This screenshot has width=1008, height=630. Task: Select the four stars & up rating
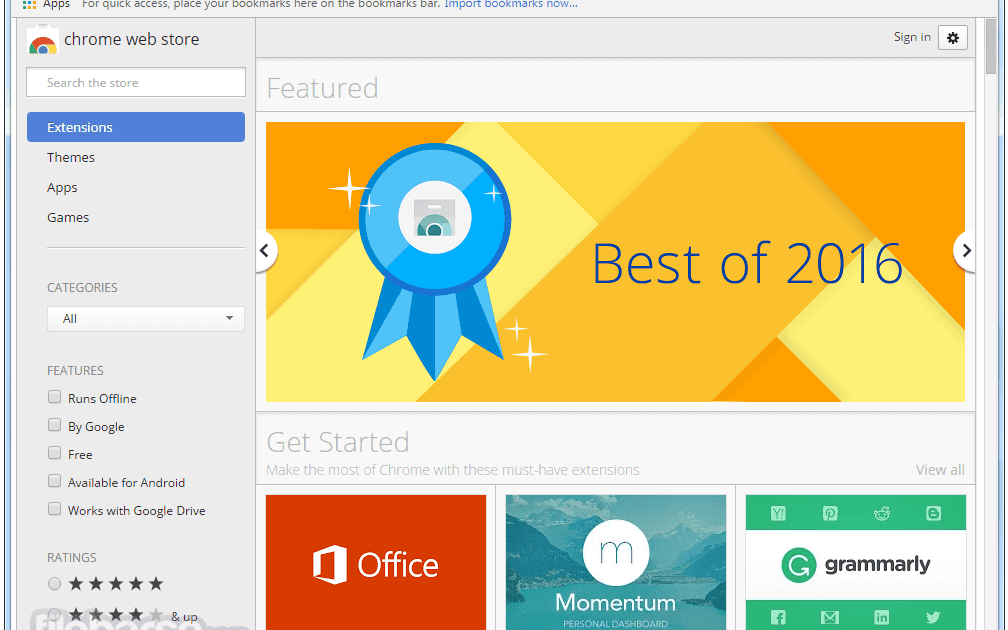click(55, 615)
